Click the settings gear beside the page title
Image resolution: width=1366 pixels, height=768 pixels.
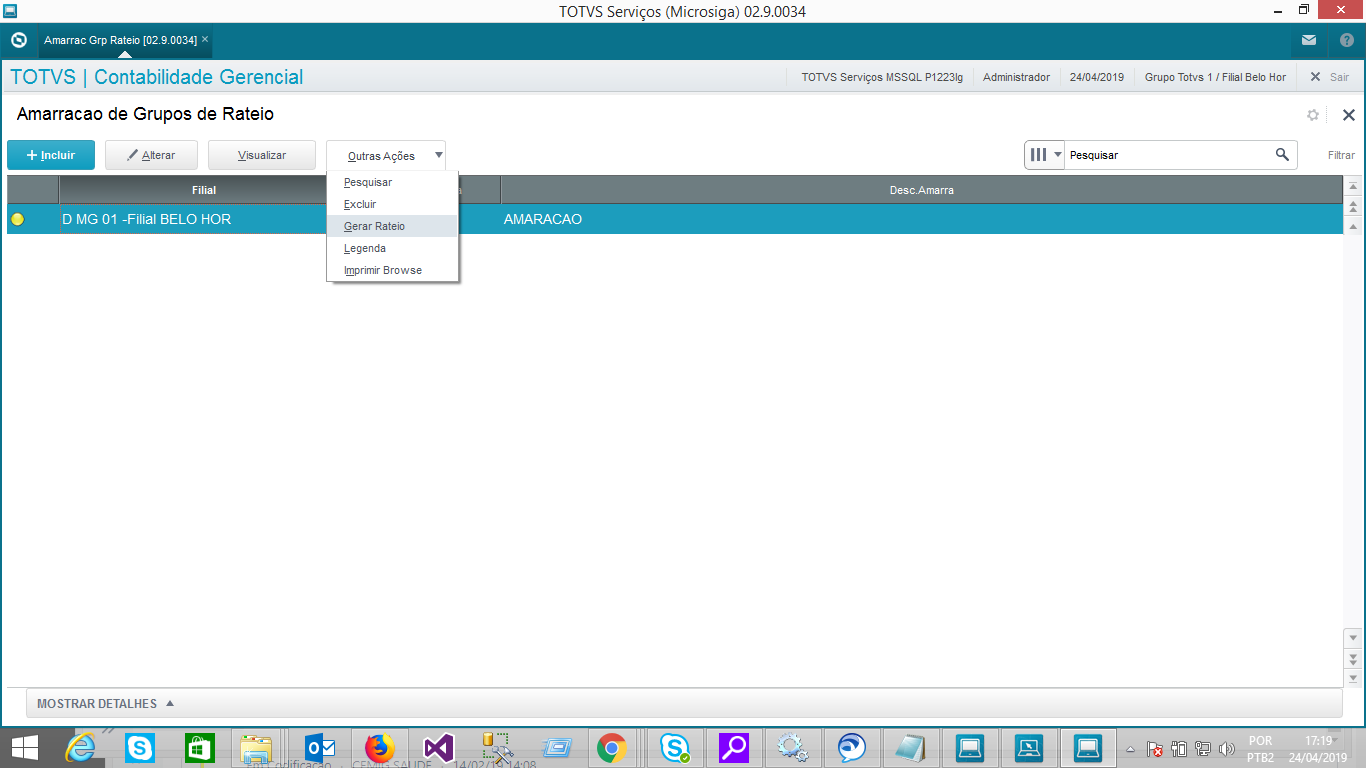click(1313, 115)
